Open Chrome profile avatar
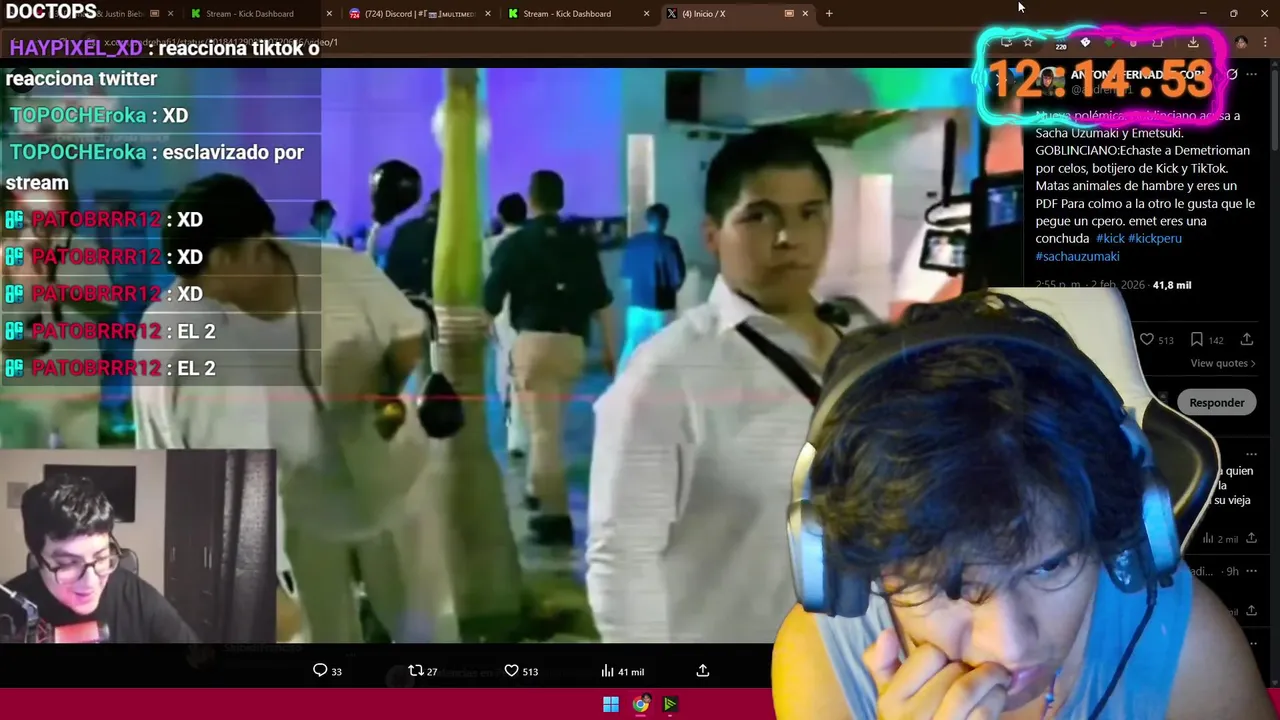1280x720 pixels. pos(1241,43)
